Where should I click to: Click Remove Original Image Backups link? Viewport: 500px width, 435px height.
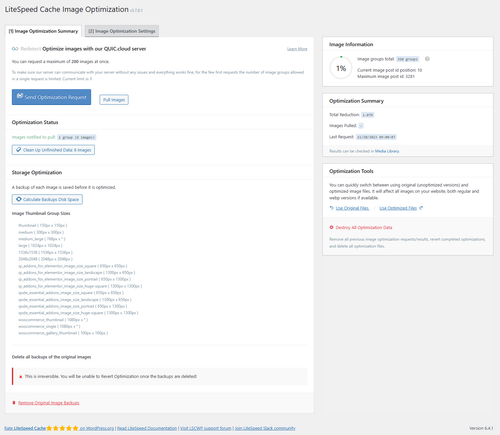pyautogui.click(x=49, y=403)
